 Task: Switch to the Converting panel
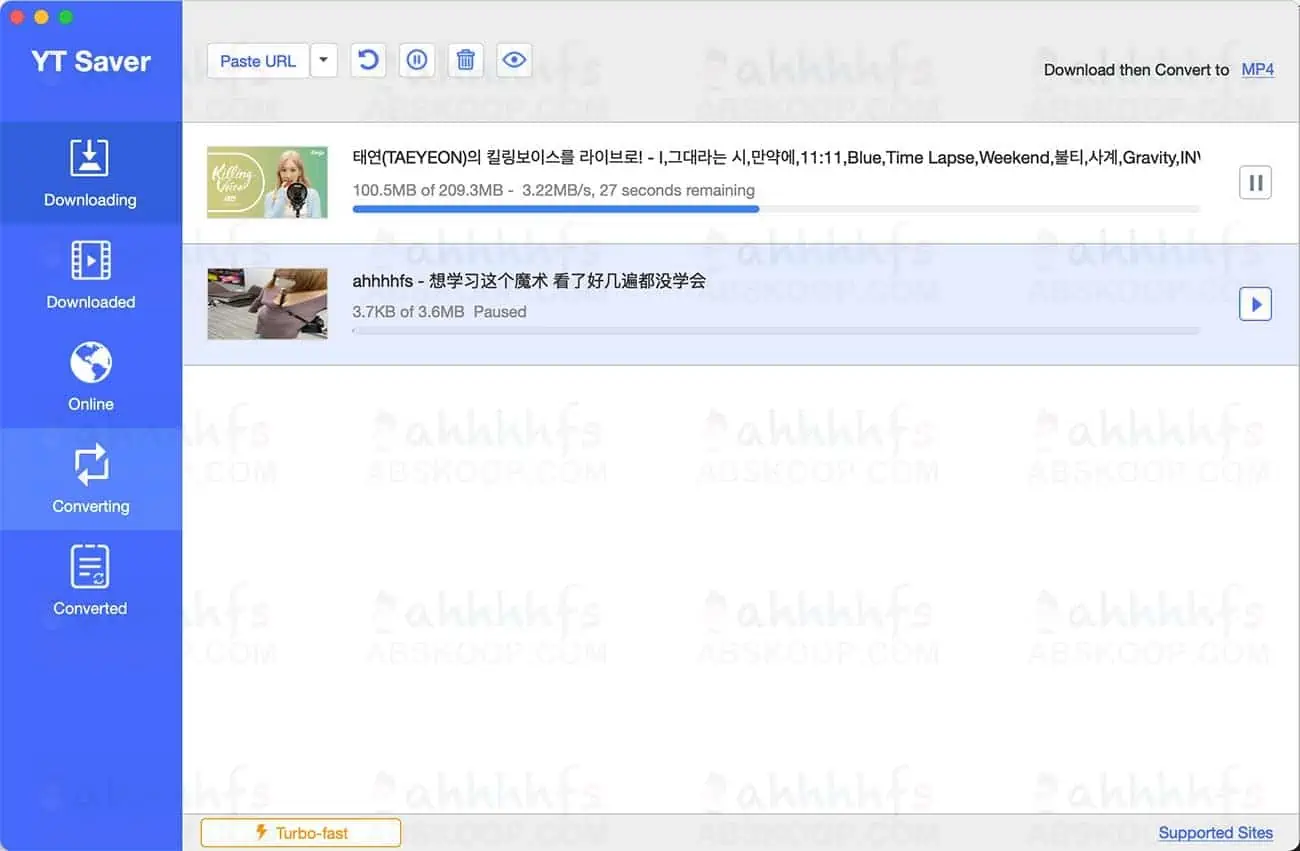pos(91,480)
